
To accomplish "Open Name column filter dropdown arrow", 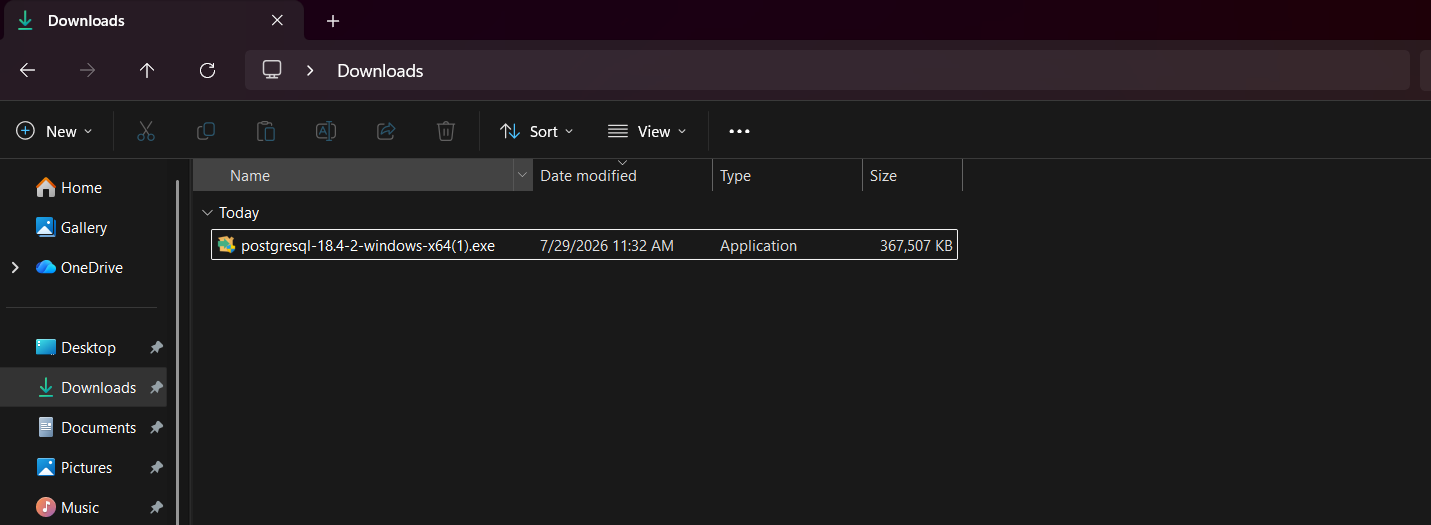I will pos(522,175).
